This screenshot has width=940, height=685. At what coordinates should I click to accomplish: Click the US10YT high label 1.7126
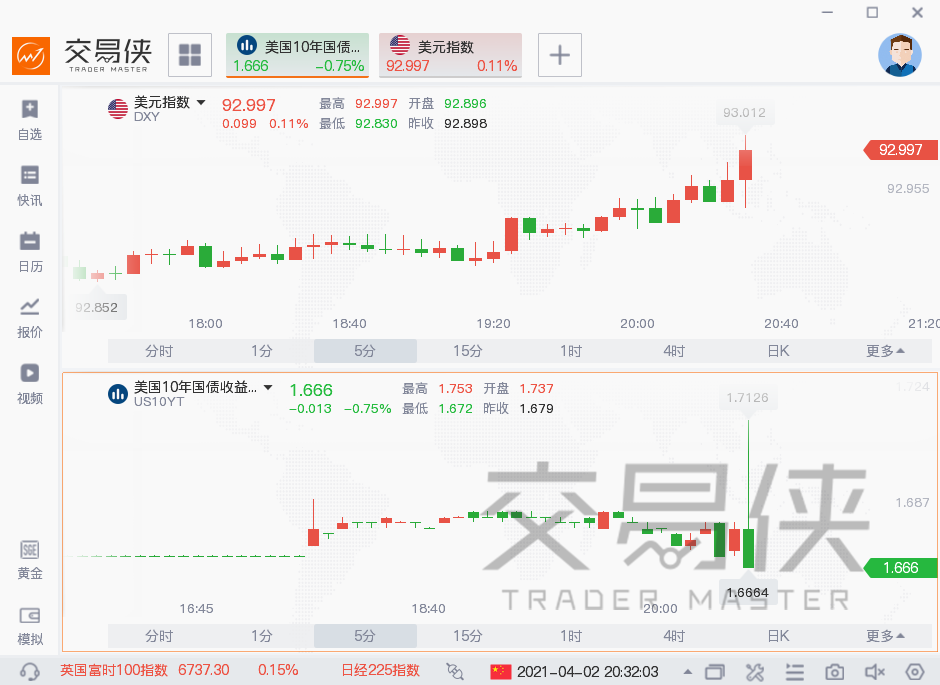point(747,398)
